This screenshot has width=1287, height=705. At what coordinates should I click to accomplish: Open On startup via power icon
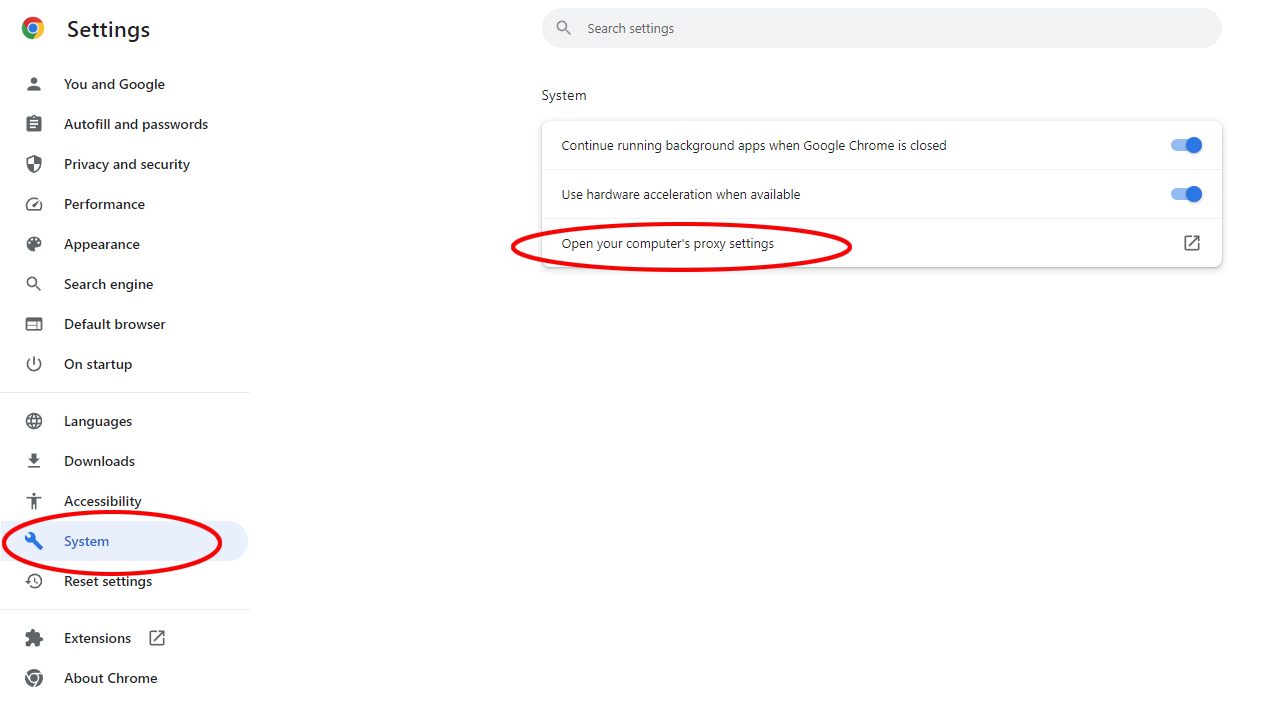[x=33, y=364]
